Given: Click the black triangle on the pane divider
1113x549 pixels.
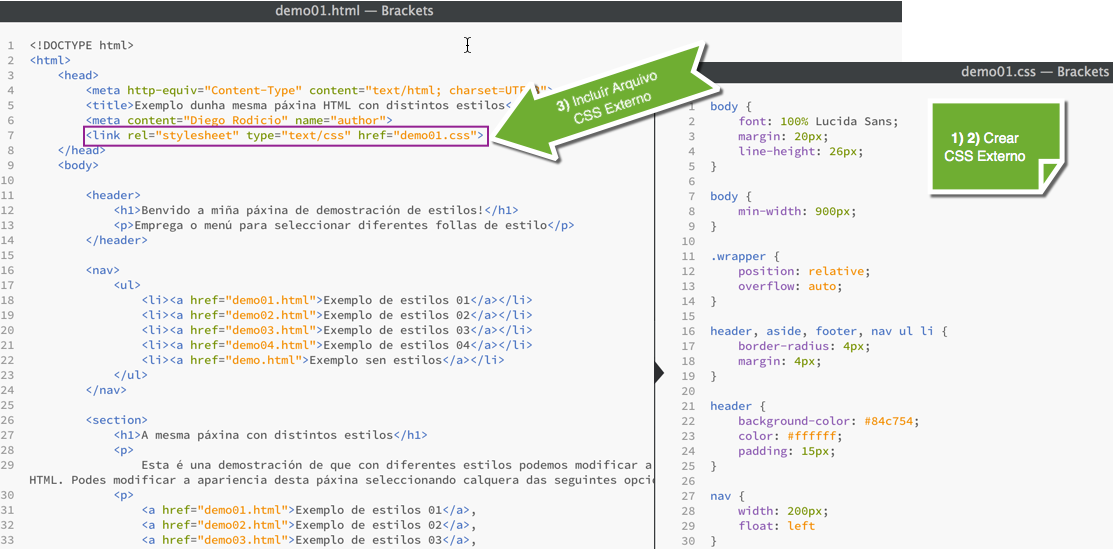Looking at the screenshot, I should (659, 373).
